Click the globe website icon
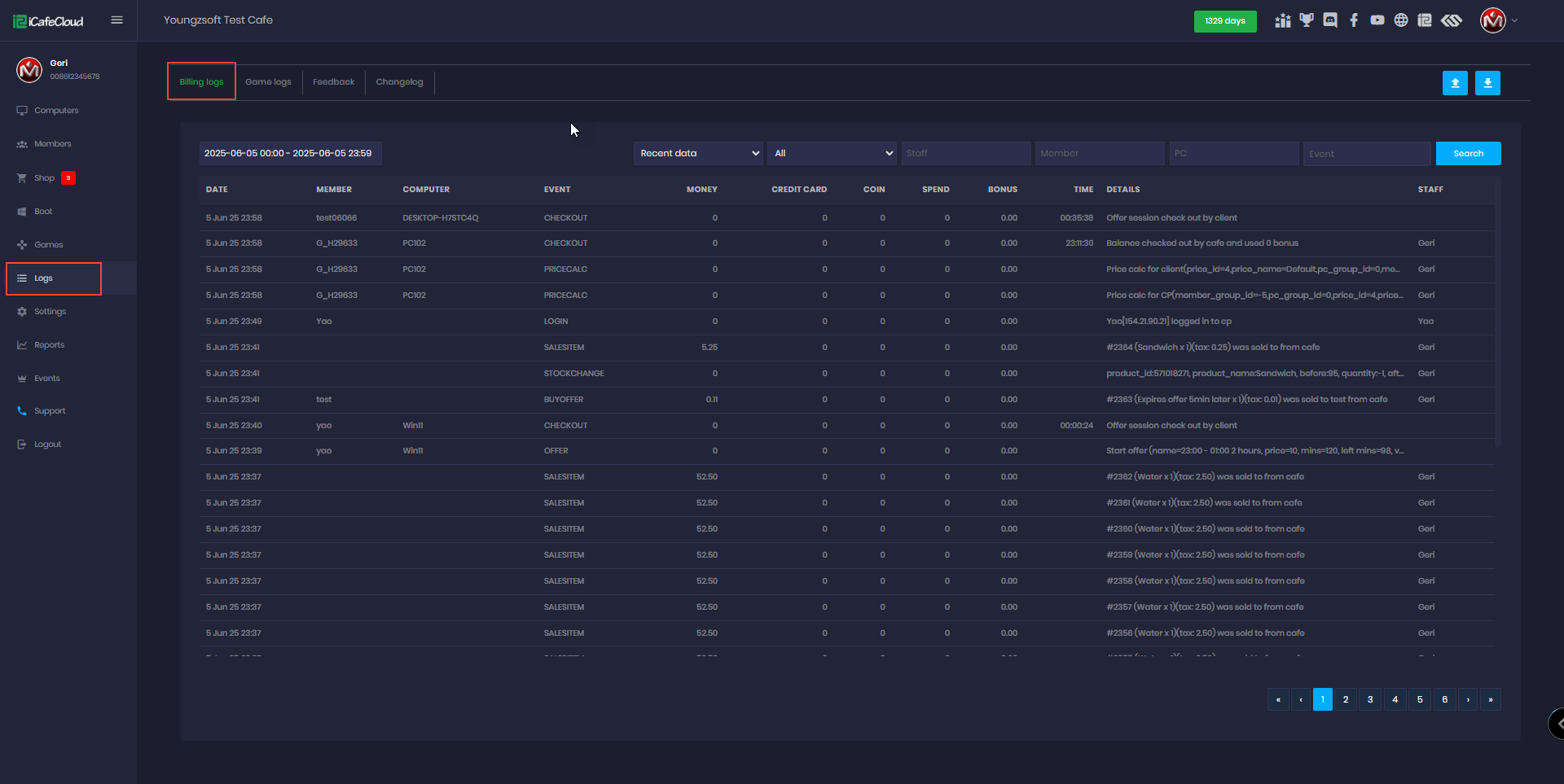The height and width of the screenshot is (784, 1564). [1401, 20]
